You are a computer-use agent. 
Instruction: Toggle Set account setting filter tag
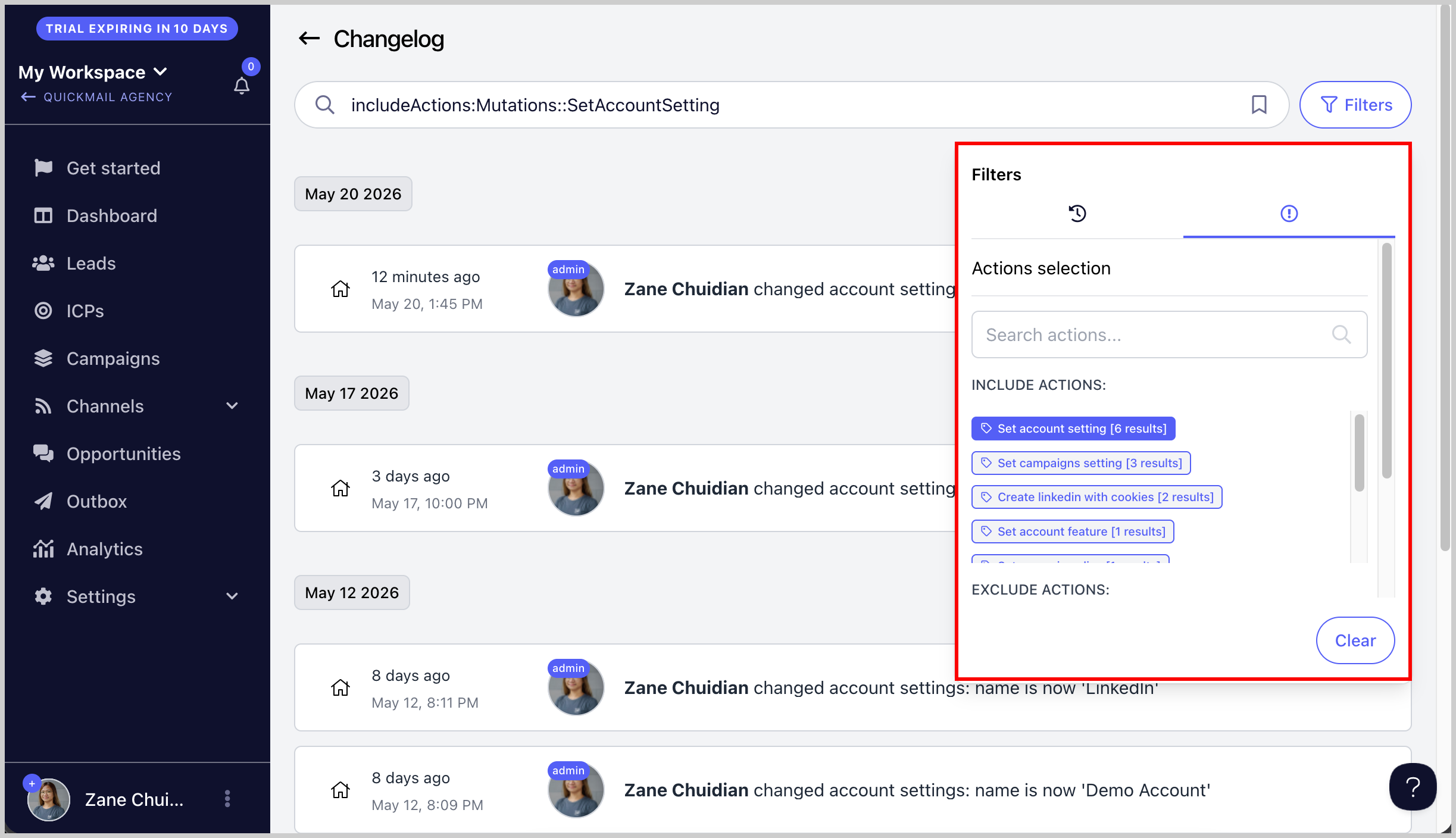pos(1073,429)
